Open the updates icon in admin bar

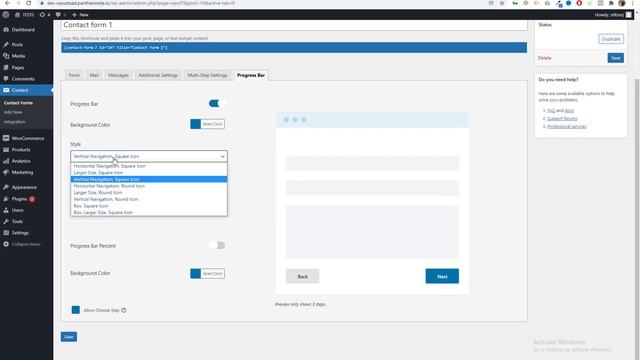tap(42, 15)
